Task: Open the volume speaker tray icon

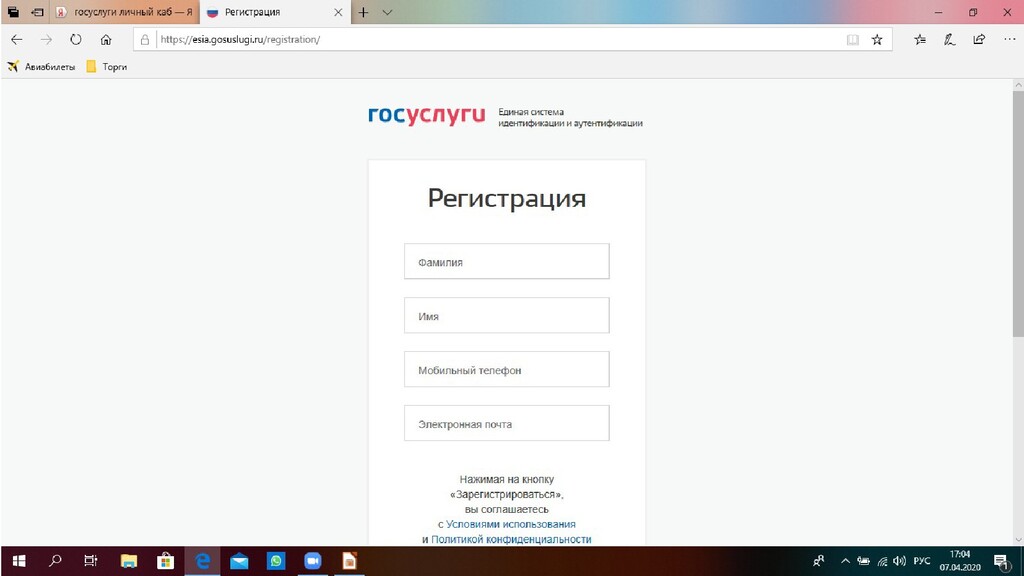Action: tap(900, 561)
